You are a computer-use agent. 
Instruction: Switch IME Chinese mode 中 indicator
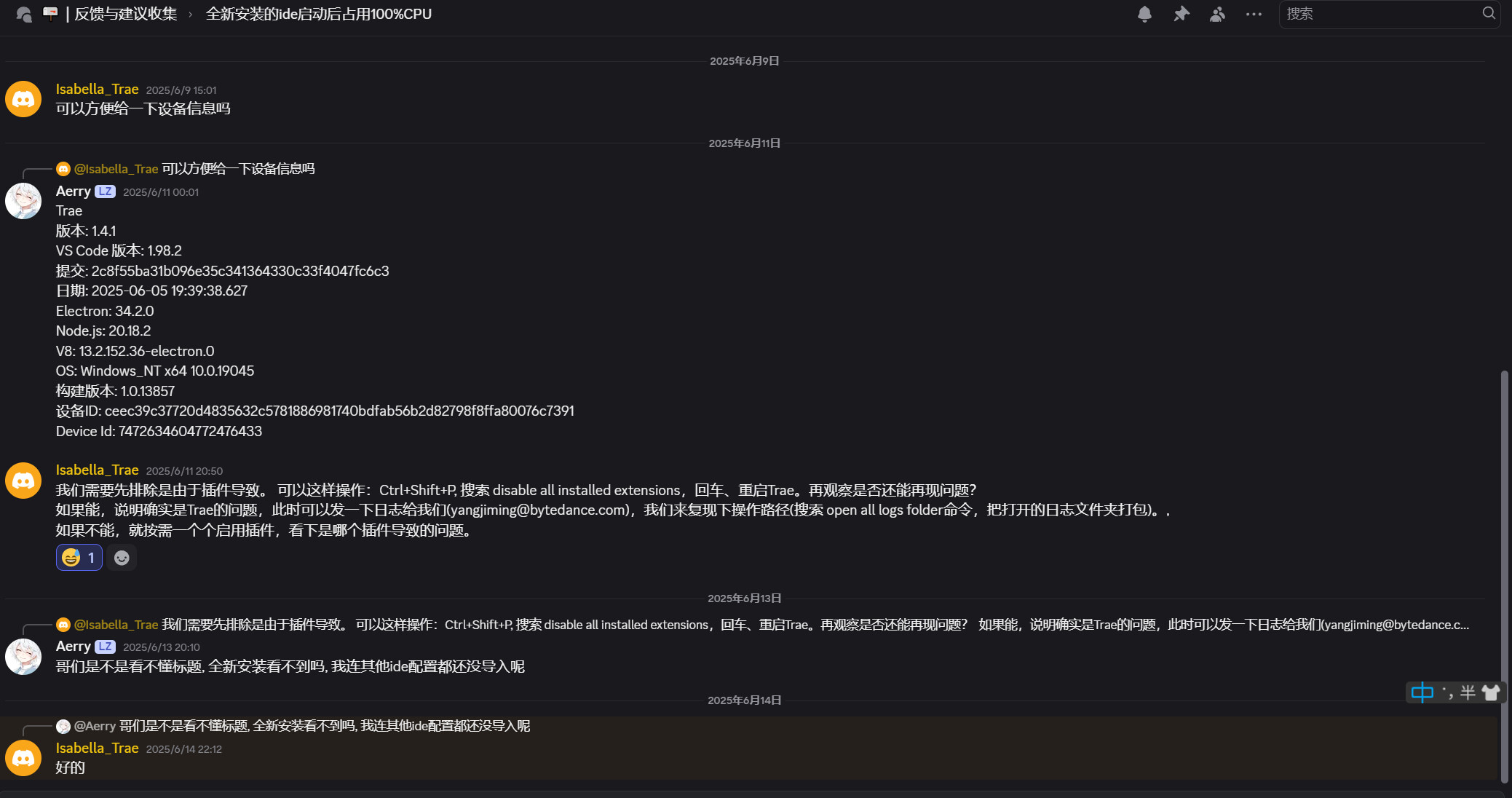point(1422,692)
